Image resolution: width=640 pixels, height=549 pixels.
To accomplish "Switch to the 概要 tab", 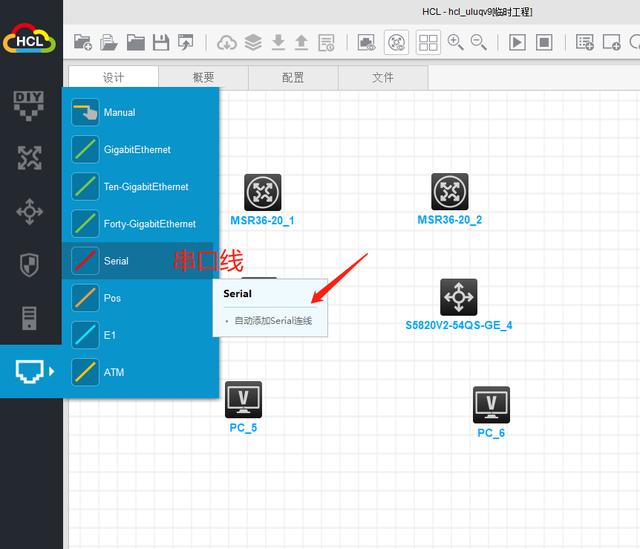I will pyautogui.click(x=203, y=78).
